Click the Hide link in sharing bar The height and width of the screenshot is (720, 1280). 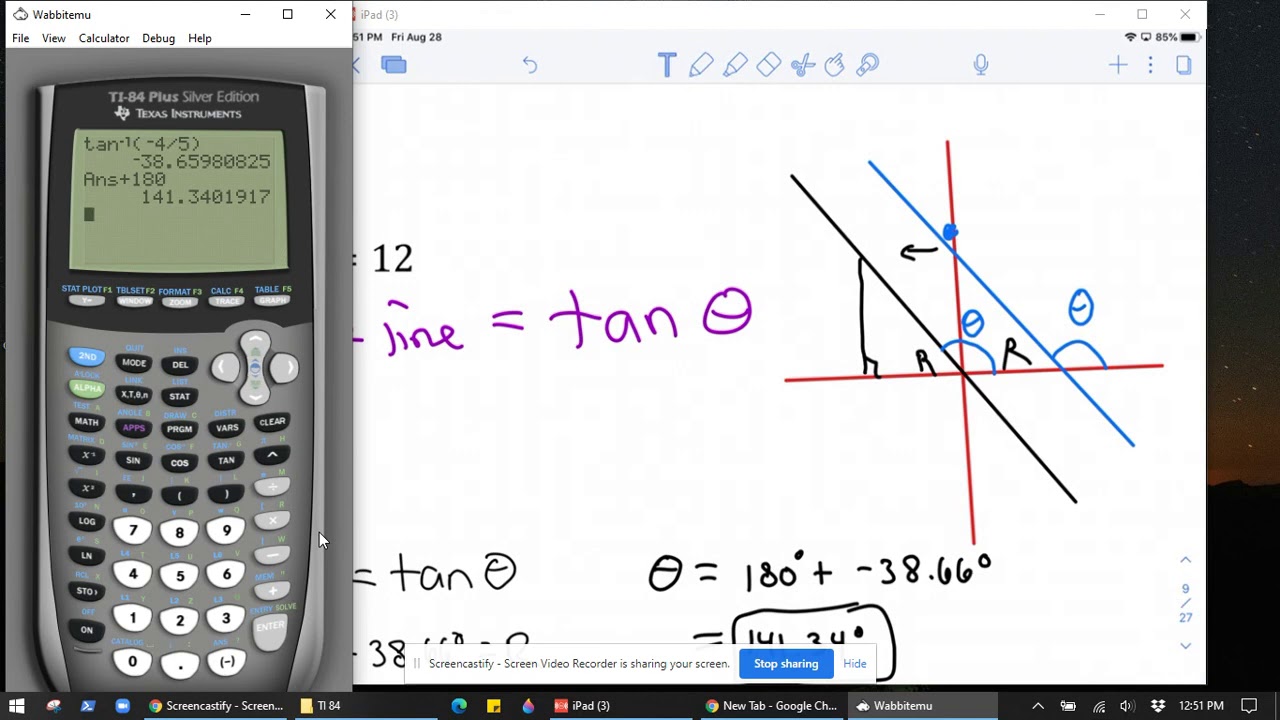855,664
